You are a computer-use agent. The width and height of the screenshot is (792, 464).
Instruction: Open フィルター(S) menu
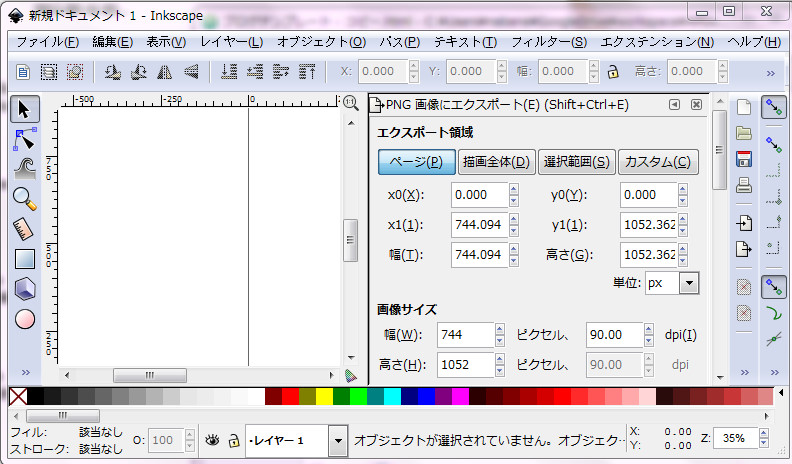tap(549, 42)
